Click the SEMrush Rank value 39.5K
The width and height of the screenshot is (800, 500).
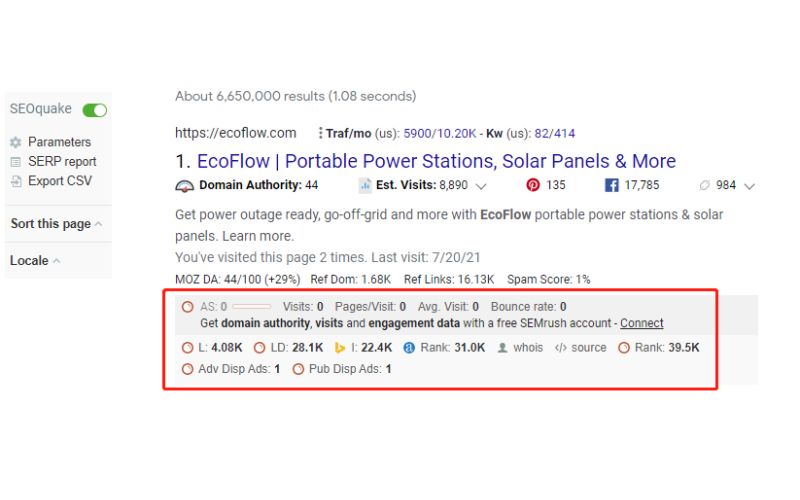tap(684, 348)
